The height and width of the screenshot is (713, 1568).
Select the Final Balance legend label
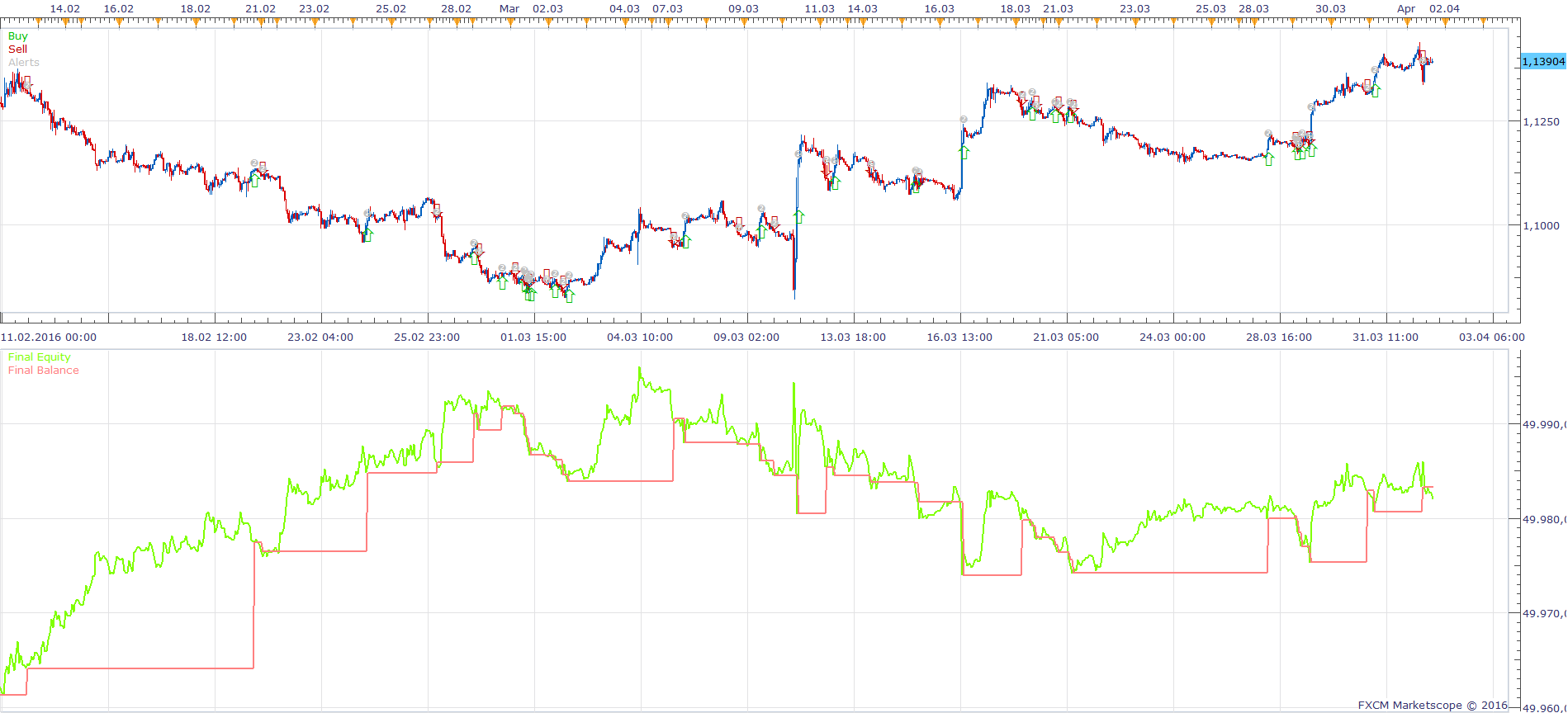(44, 371)
